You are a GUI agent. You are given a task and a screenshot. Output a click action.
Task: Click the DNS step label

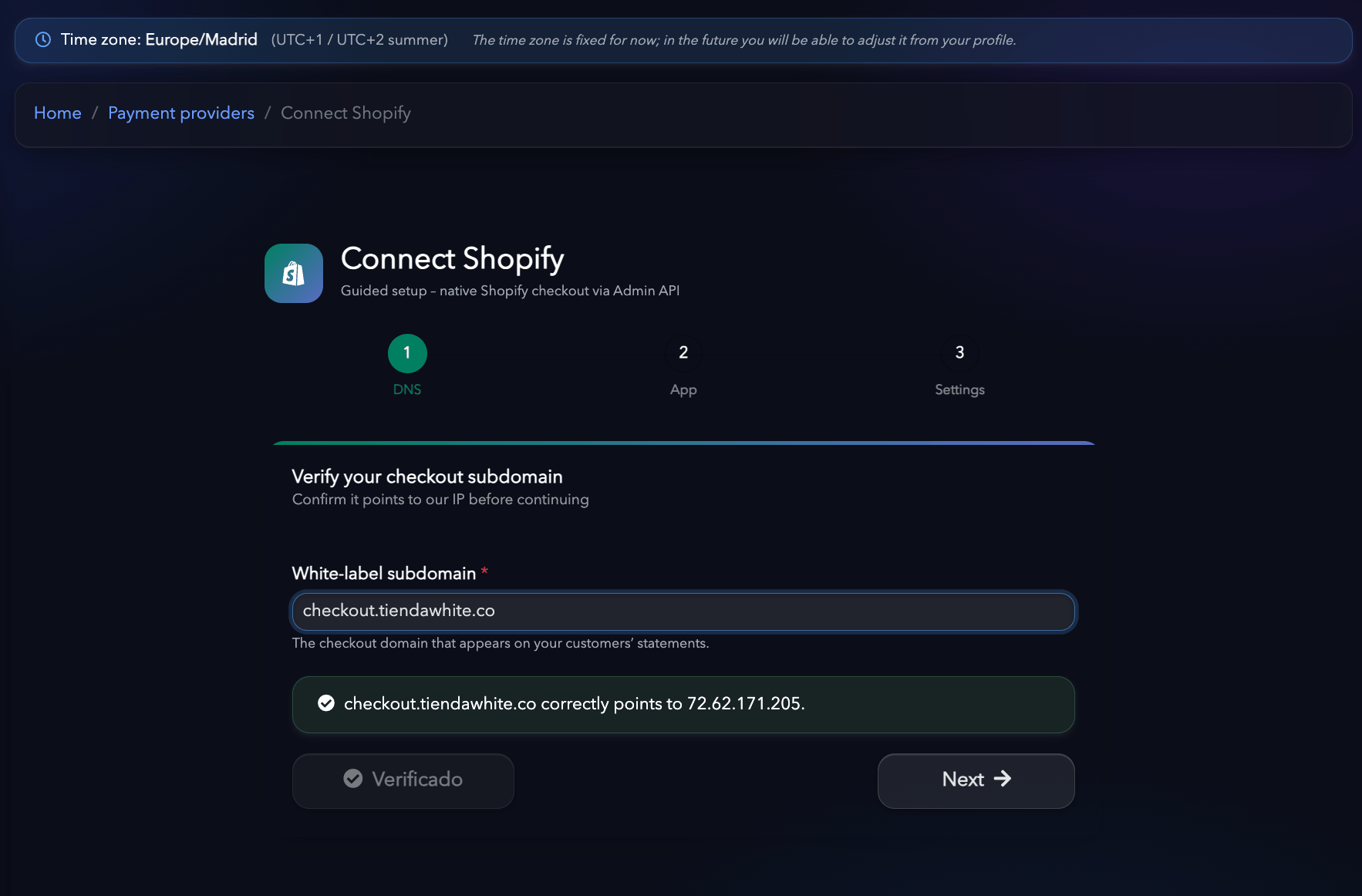pos(407,389)
